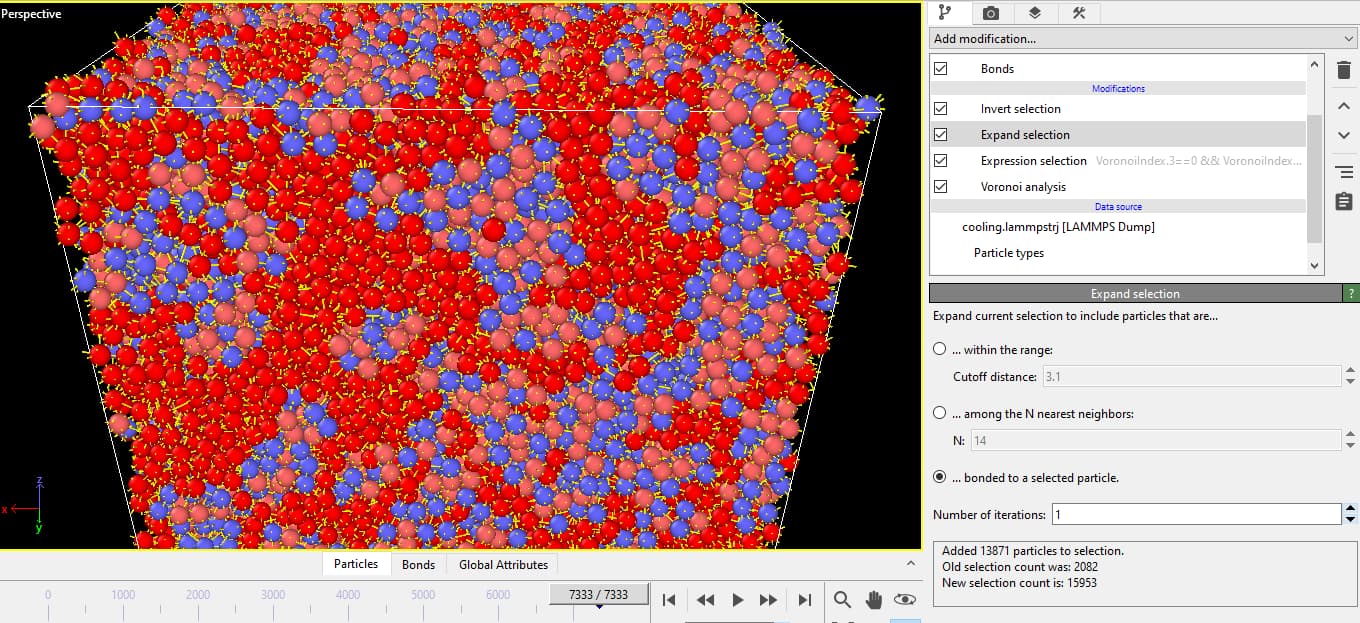The height and width of the screenshot is (623, 1360).
Task: Play the animation
Action: [x=737, y=599]
